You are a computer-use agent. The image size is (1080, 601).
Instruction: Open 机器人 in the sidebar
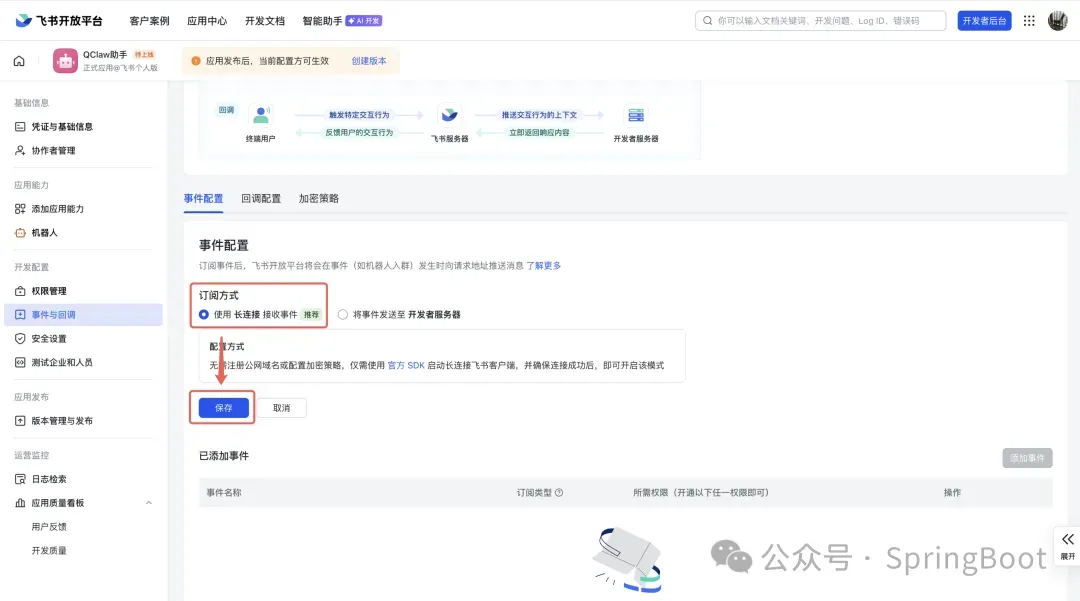45,233
